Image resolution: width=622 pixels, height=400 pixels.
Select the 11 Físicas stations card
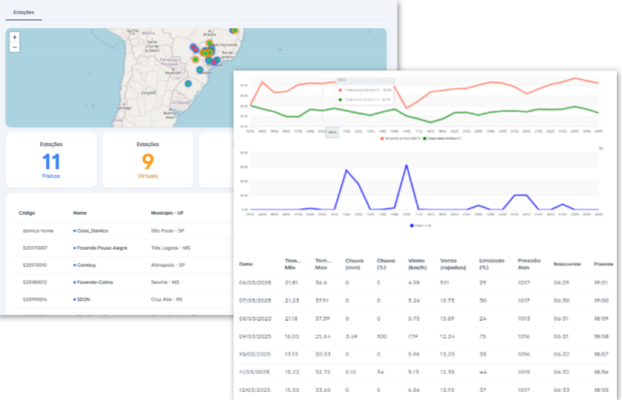(51, 160)
